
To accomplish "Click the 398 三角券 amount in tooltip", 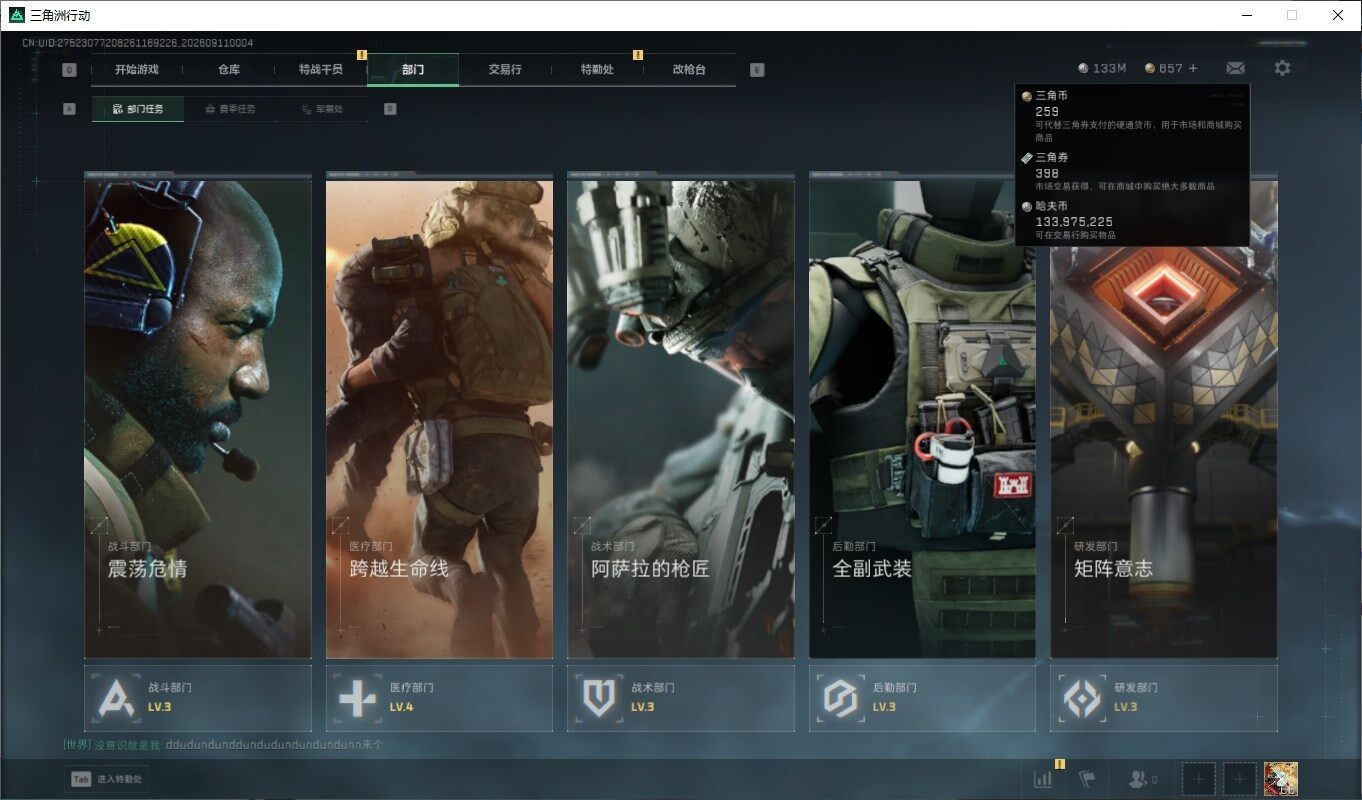I will (x=1047, y=173).
